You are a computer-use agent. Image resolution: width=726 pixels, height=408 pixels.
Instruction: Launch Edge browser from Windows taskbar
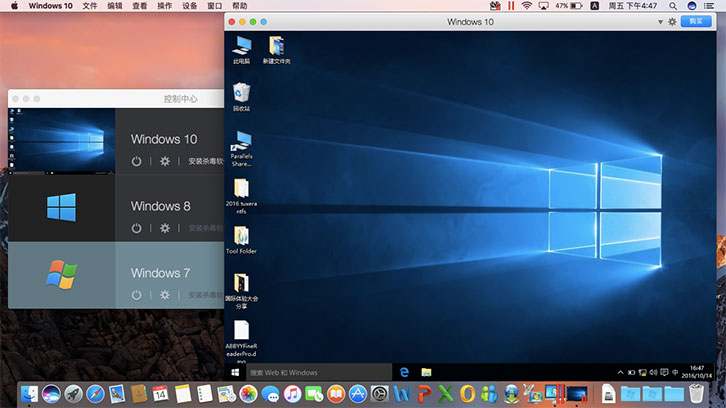tap(405, 372)
